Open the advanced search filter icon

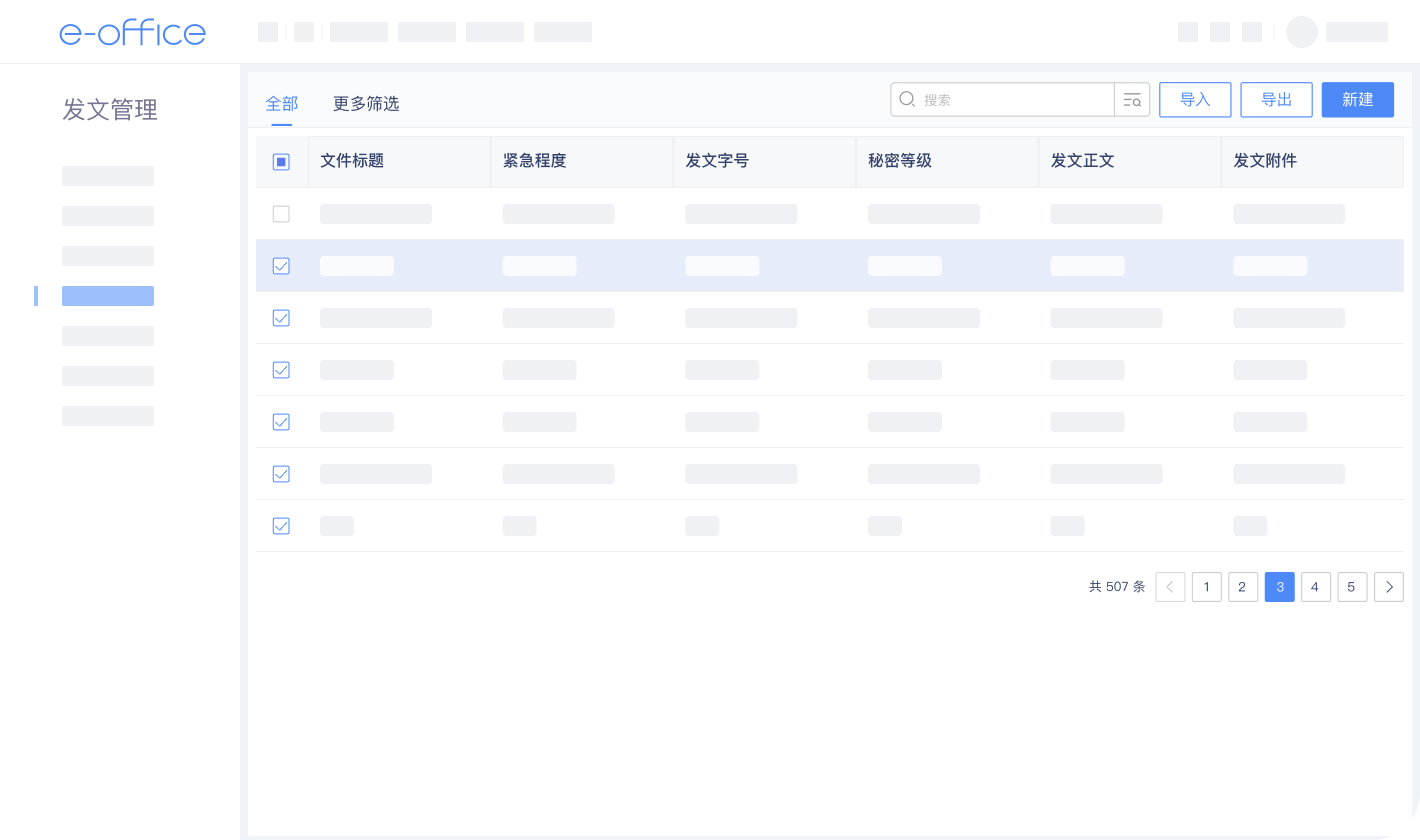point(1132,100)
